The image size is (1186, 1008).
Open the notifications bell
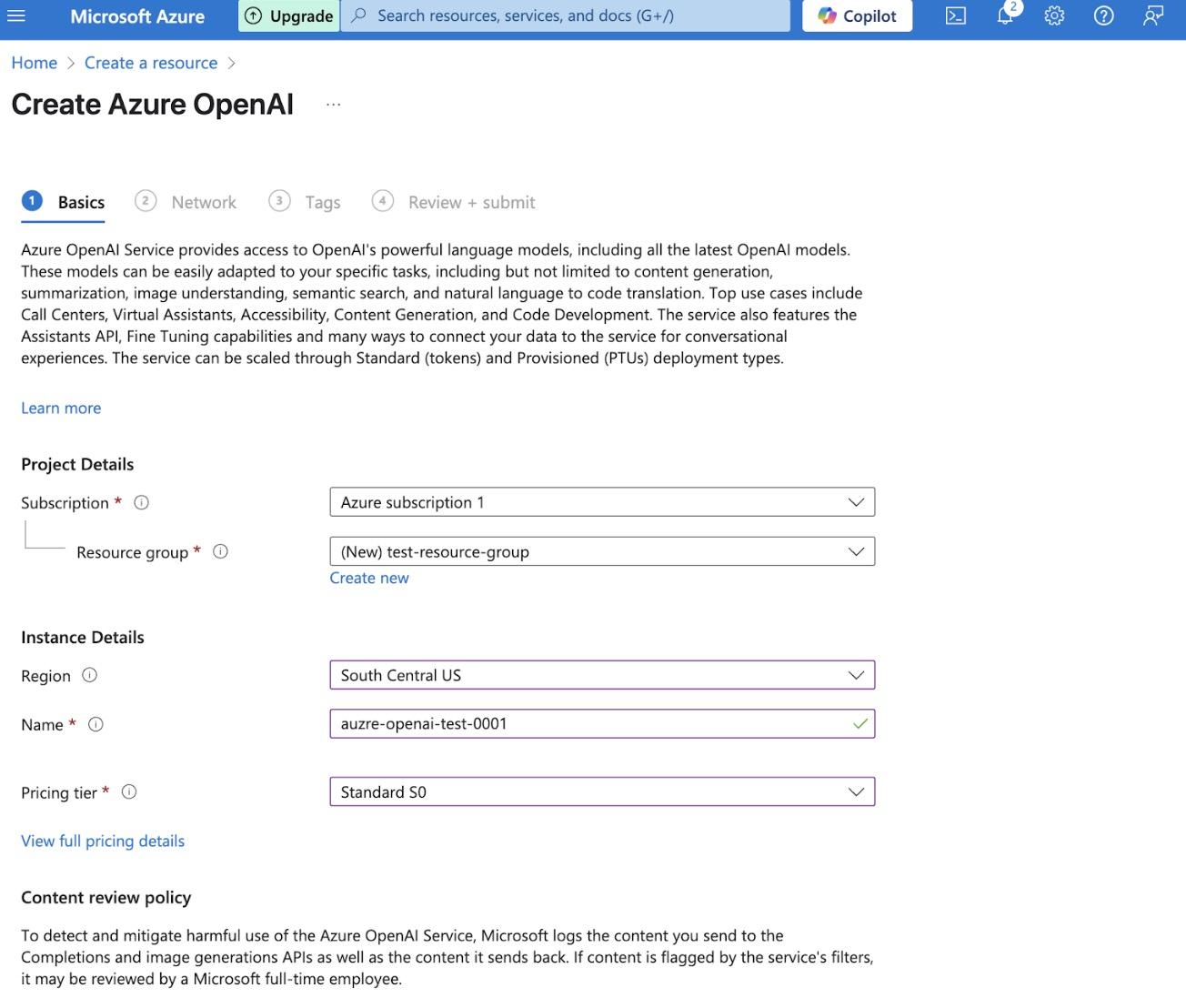pyautogui.click(x=1004, y=15)
